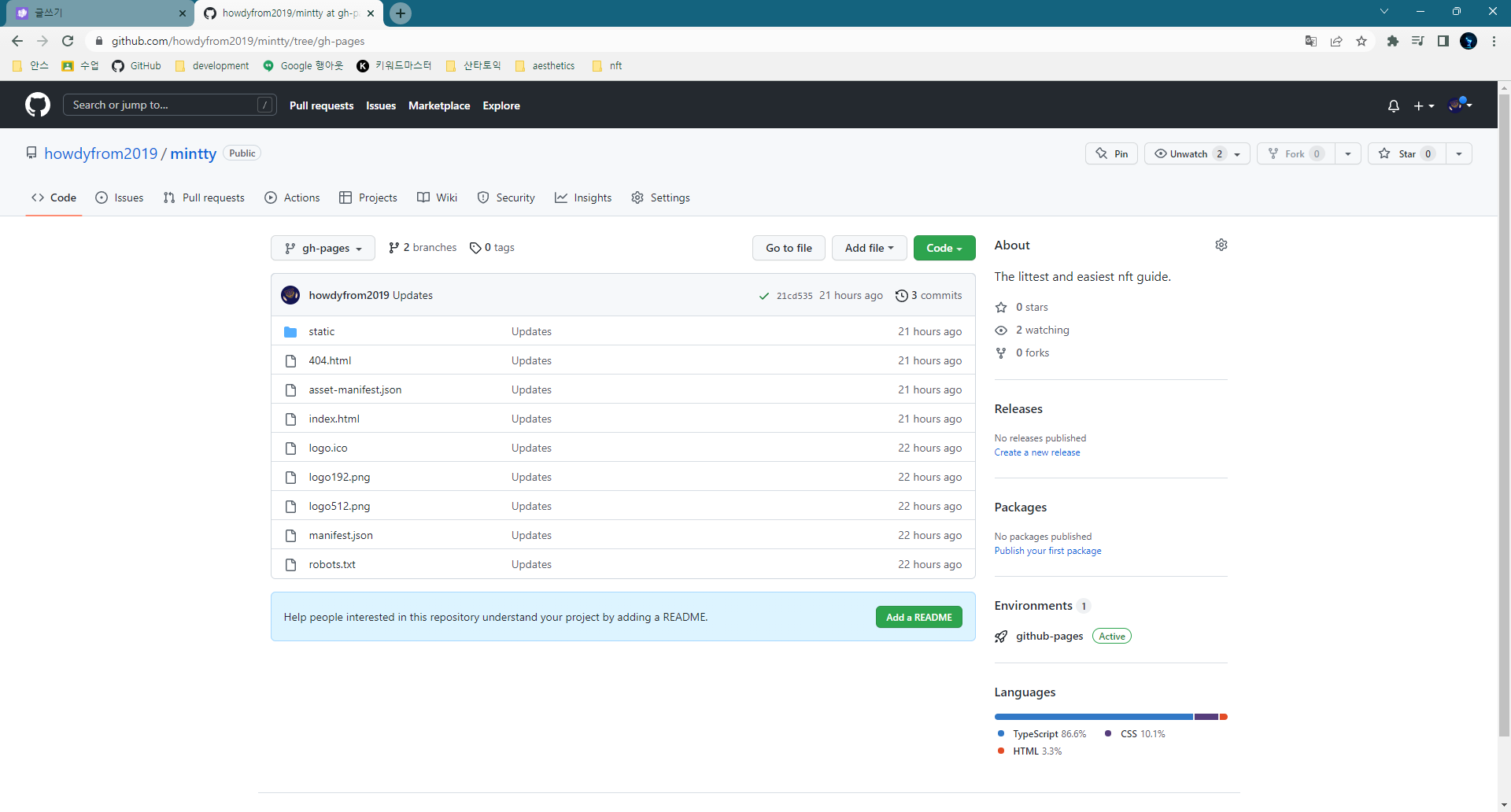
Task: Open commit 21cd535
Action: [794, 296]
